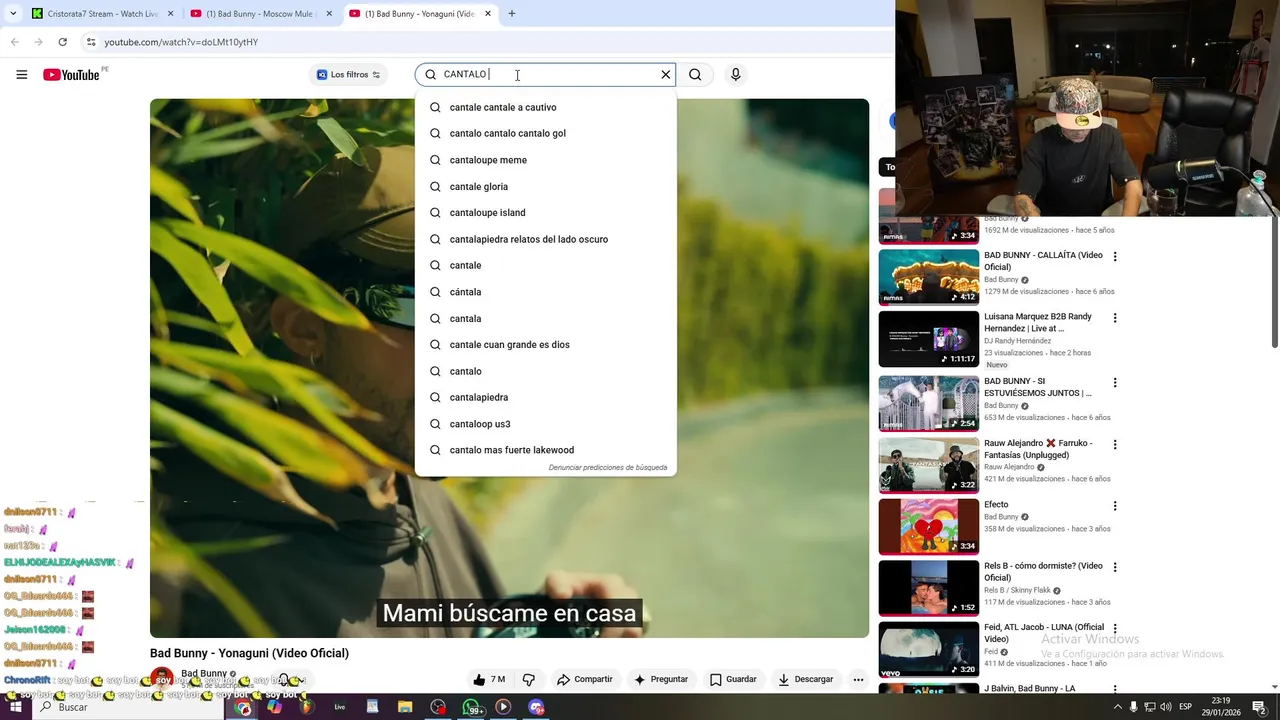Screen dimensions: 1280x720
Task: Show hidden system tray icons chevron
Action: tap(1117, 707)
